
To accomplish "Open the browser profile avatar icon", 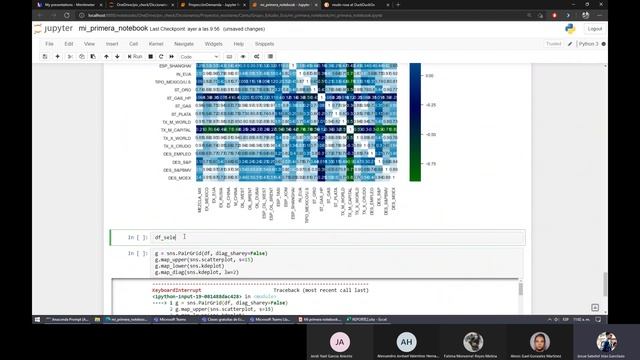I will 586,16.
